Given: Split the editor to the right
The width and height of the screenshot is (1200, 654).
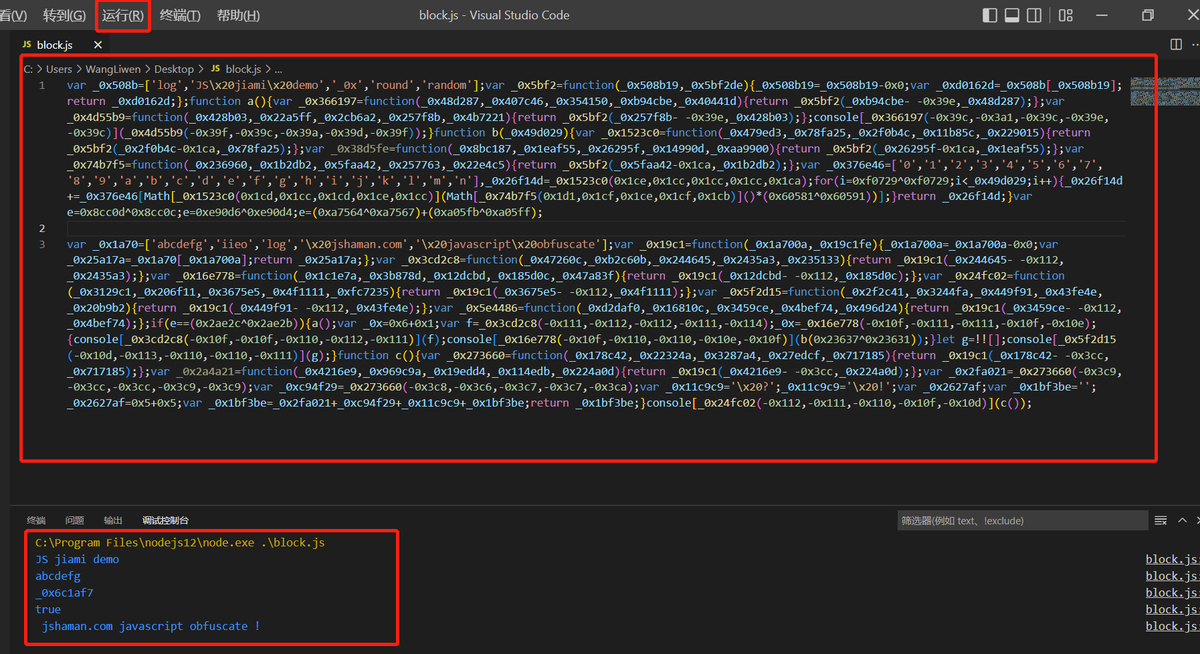Looking at the screenshot, I should (1177, 45).
